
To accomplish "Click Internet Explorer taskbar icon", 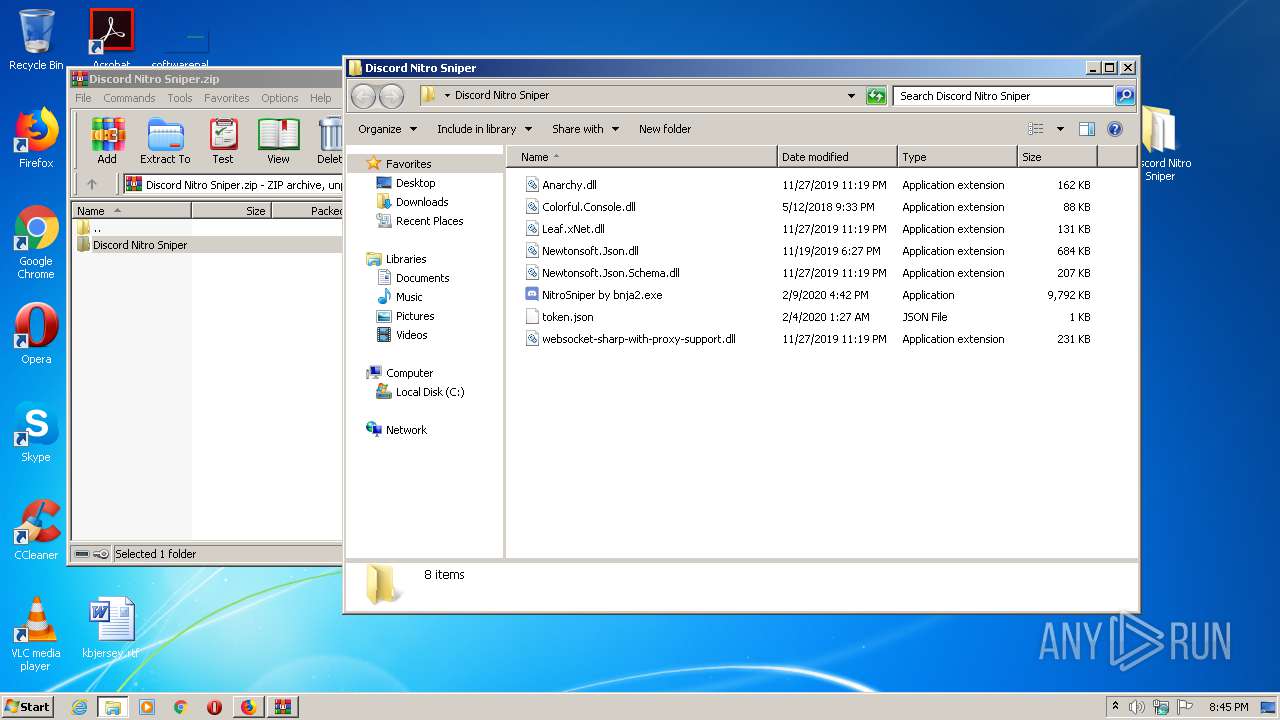I will click(x=79, y=707).
